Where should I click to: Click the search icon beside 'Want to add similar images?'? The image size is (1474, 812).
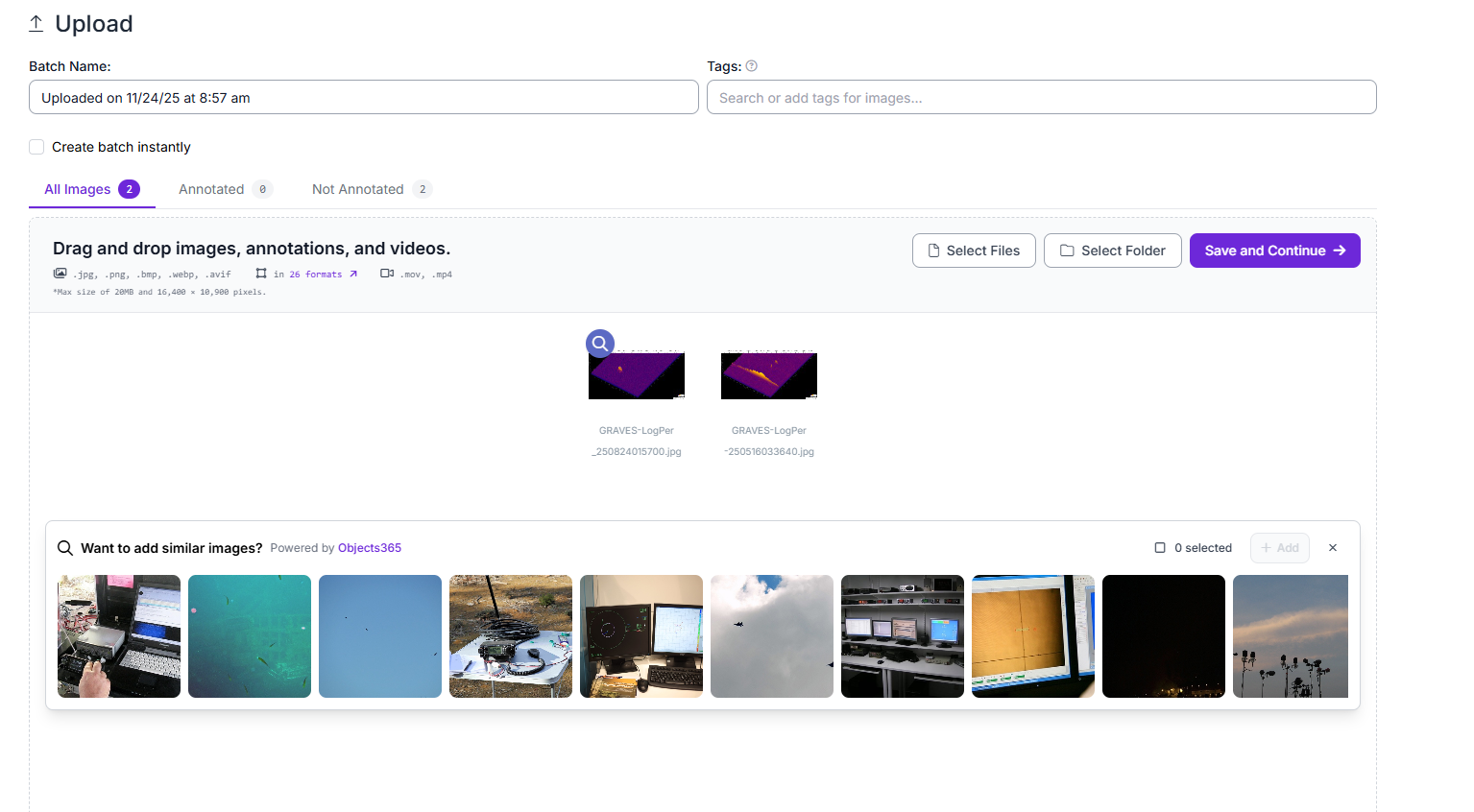click(65, 548)
